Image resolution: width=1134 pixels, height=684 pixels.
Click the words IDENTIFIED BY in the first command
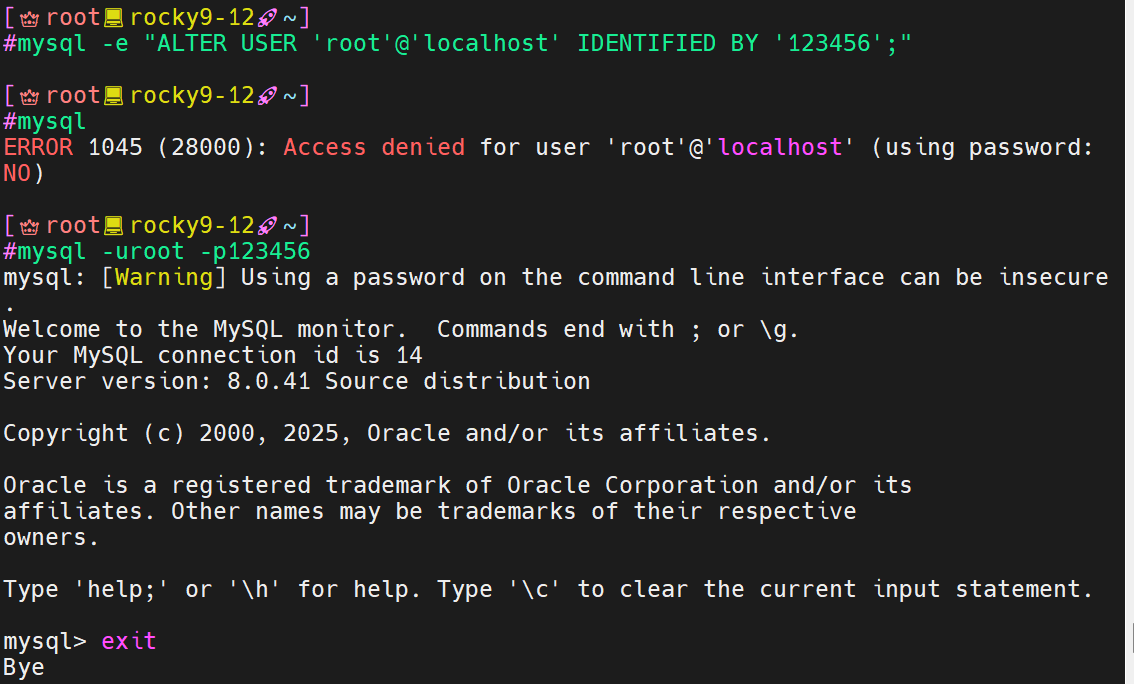point(668,43)
